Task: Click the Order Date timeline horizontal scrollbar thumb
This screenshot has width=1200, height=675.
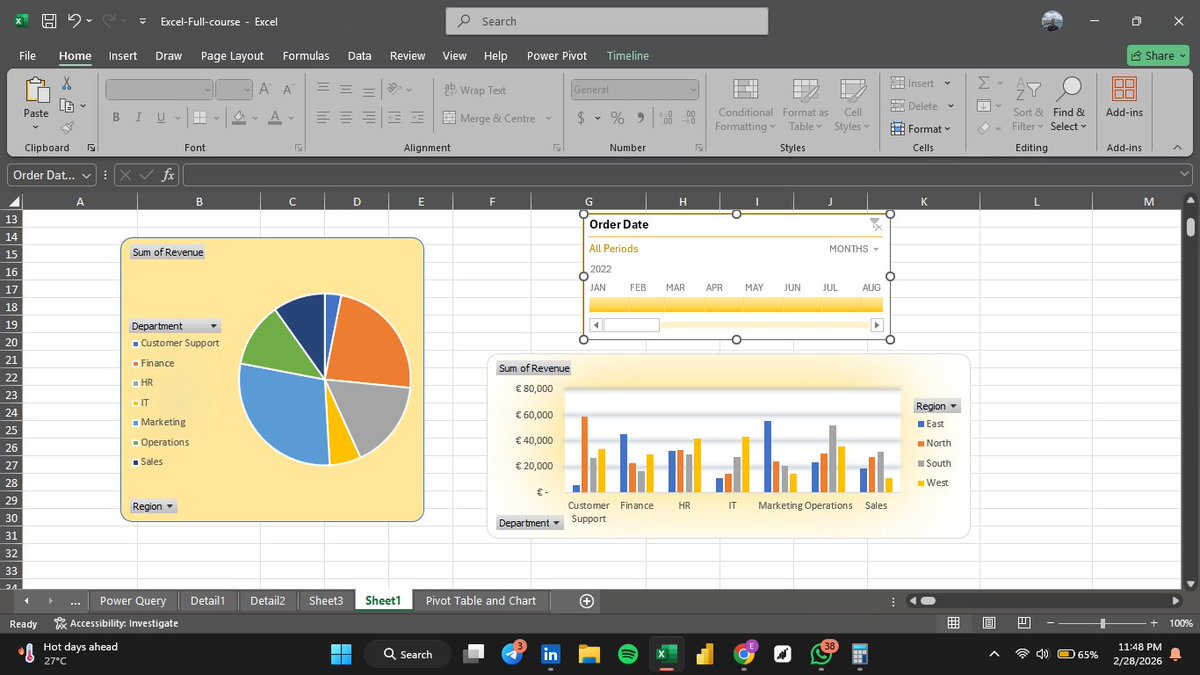Action: coord(631,325)
